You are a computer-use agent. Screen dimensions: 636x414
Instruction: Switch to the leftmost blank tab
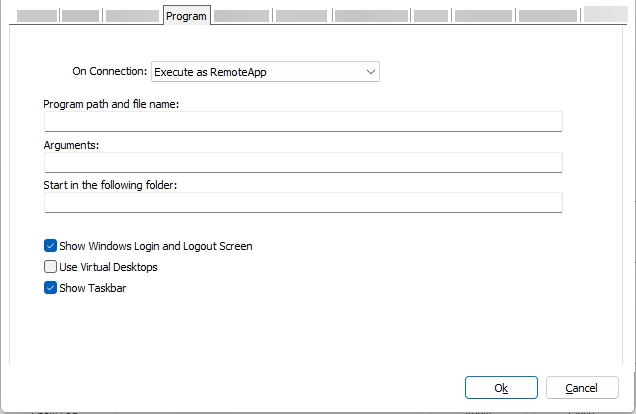[x=38, y=16]
